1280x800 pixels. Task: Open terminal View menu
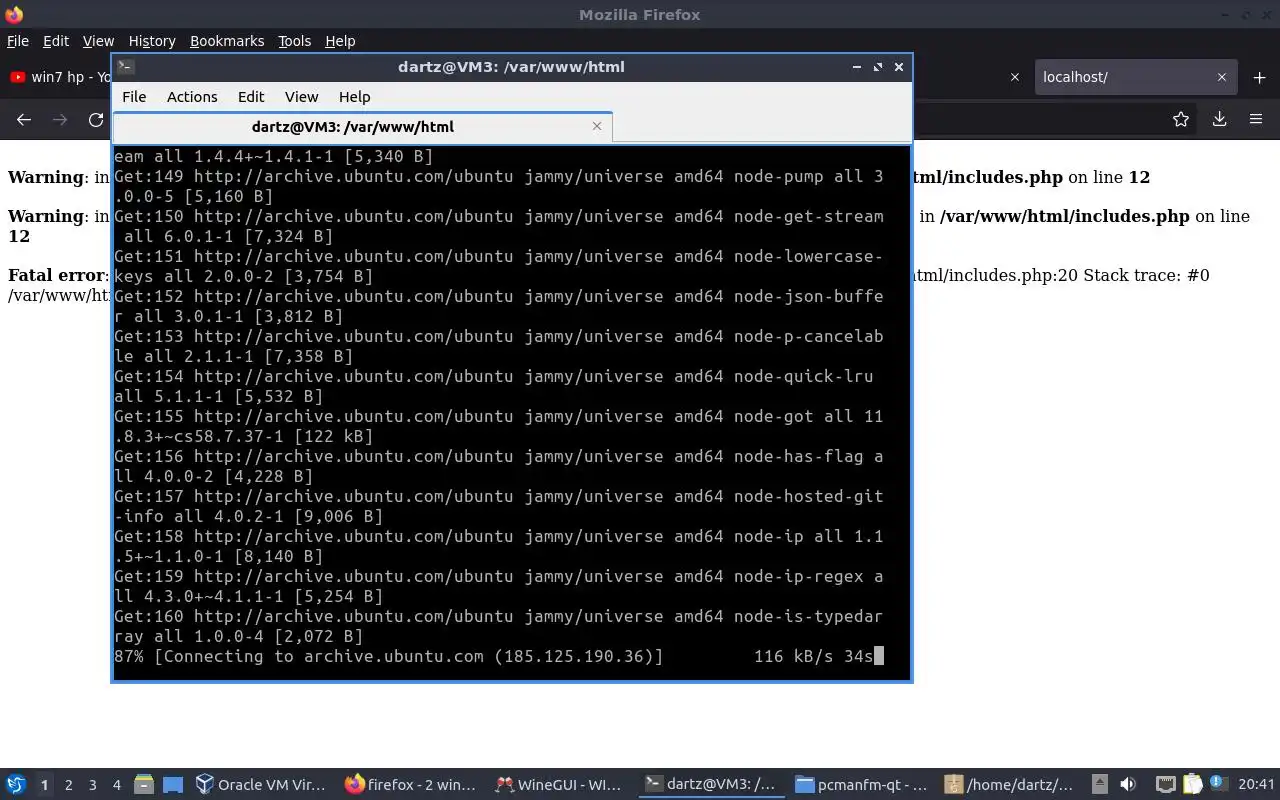click(x=301, y=97)
